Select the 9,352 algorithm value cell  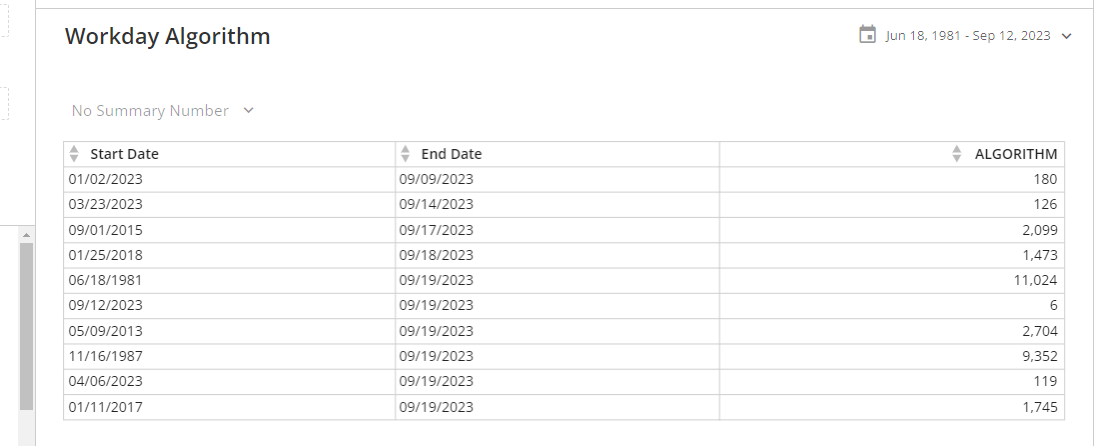tap(1039, 357)
